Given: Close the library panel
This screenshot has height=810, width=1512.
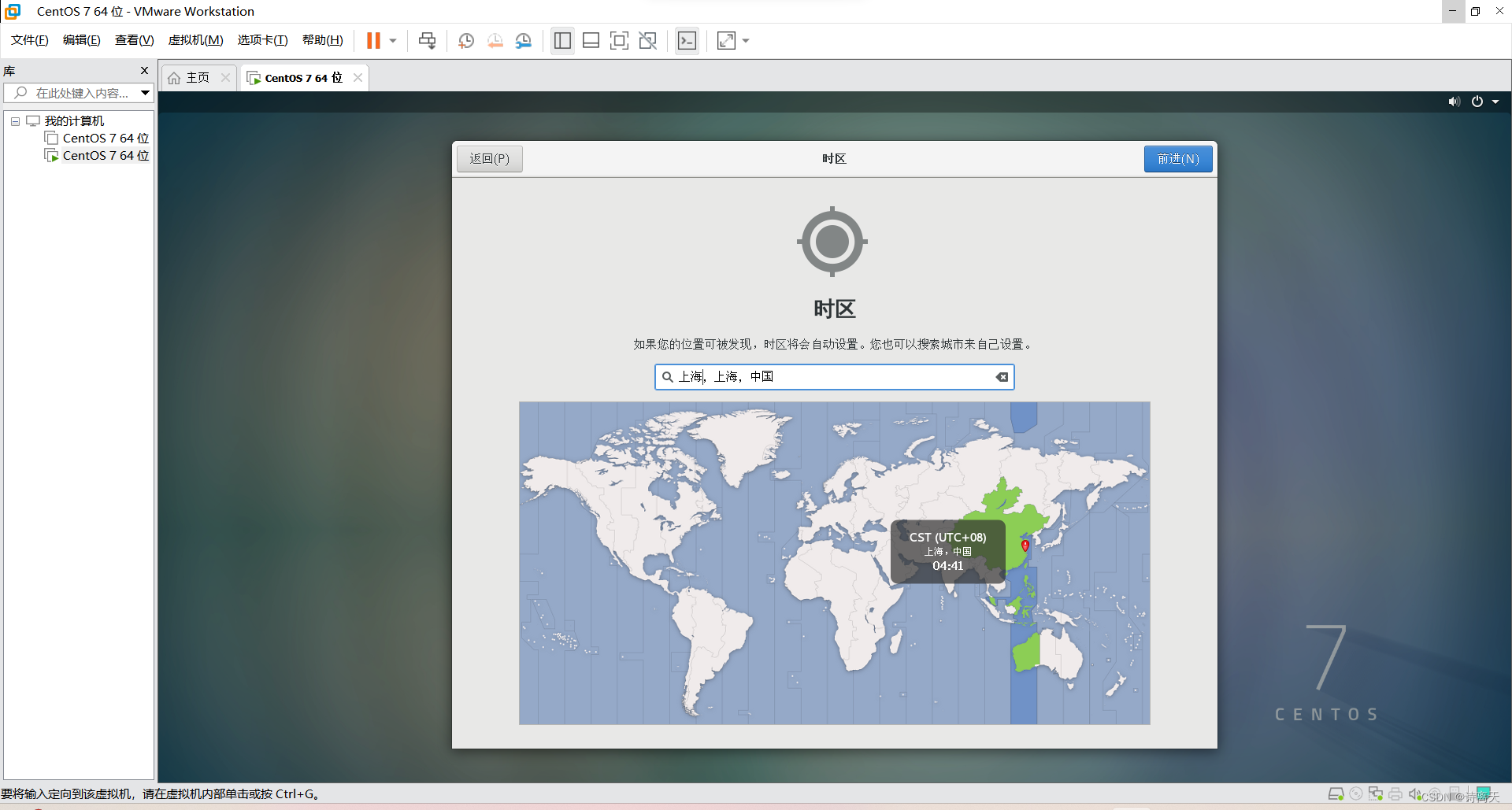Looking at the screenshot, I should [x=144, y=71].
